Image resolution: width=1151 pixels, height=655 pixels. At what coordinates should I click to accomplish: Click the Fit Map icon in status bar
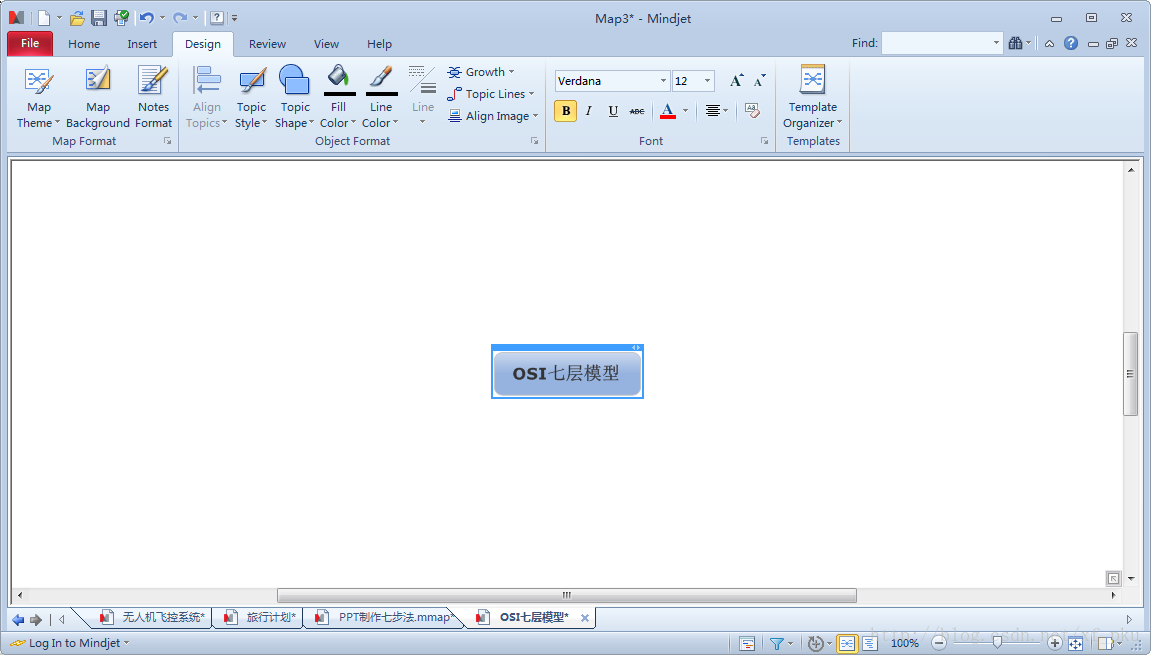click(x=1075, y=643)
